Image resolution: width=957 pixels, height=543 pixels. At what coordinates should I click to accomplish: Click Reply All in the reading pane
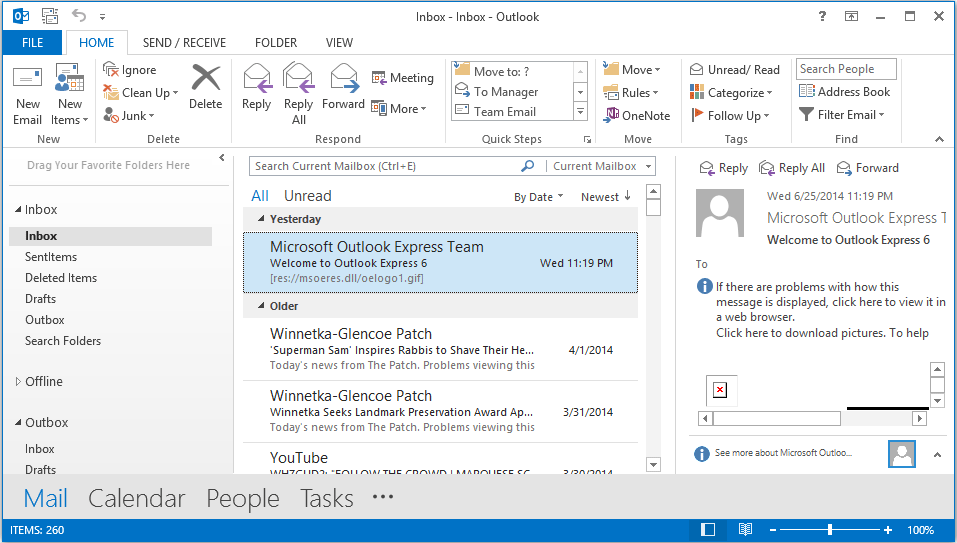[x=792, y=168]
